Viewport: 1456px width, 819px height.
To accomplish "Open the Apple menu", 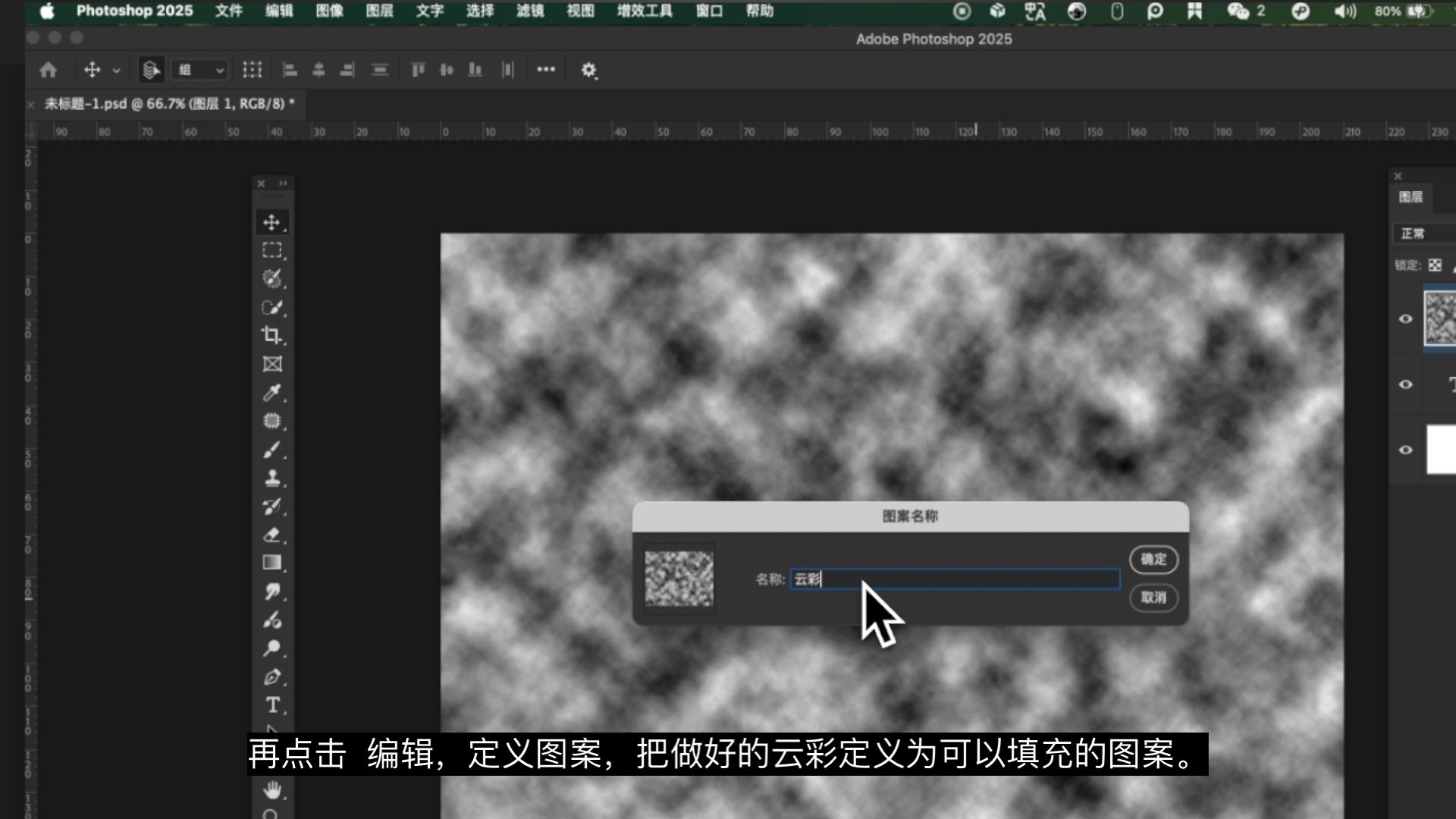I will [47, 11].
